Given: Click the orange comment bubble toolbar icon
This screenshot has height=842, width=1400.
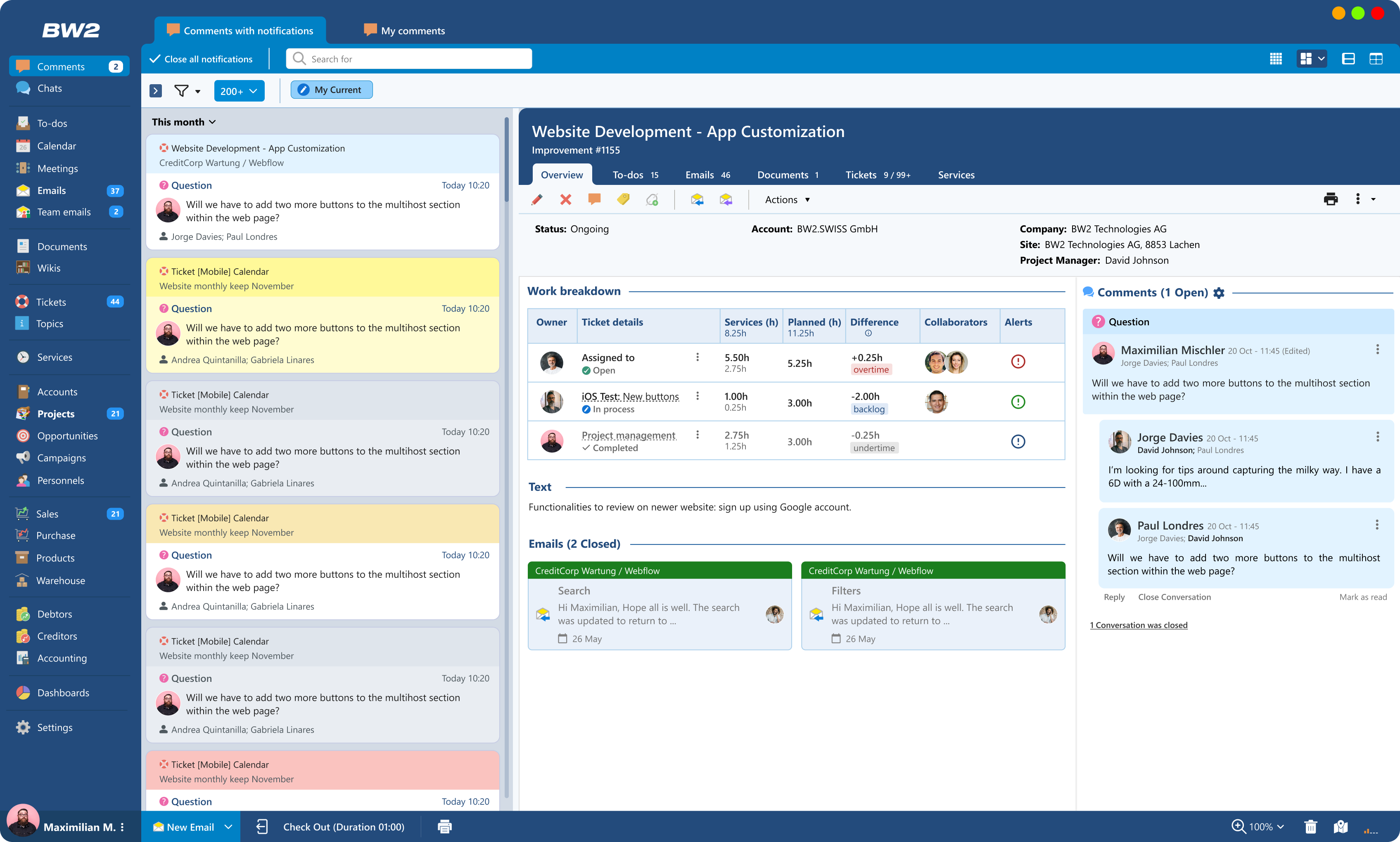Looking at the screenshot, I should pos(594,200).
